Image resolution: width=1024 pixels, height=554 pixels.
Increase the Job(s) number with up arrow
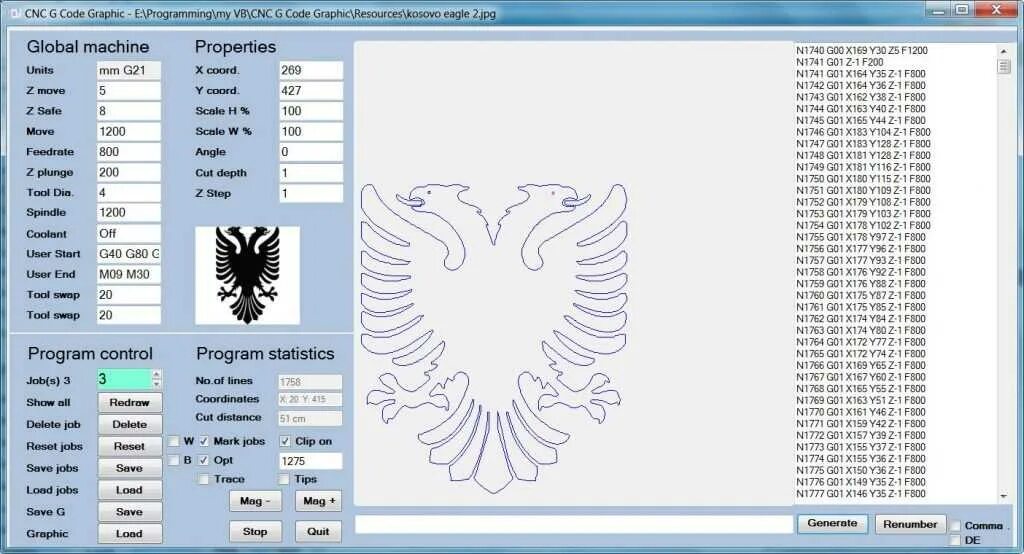156,374
